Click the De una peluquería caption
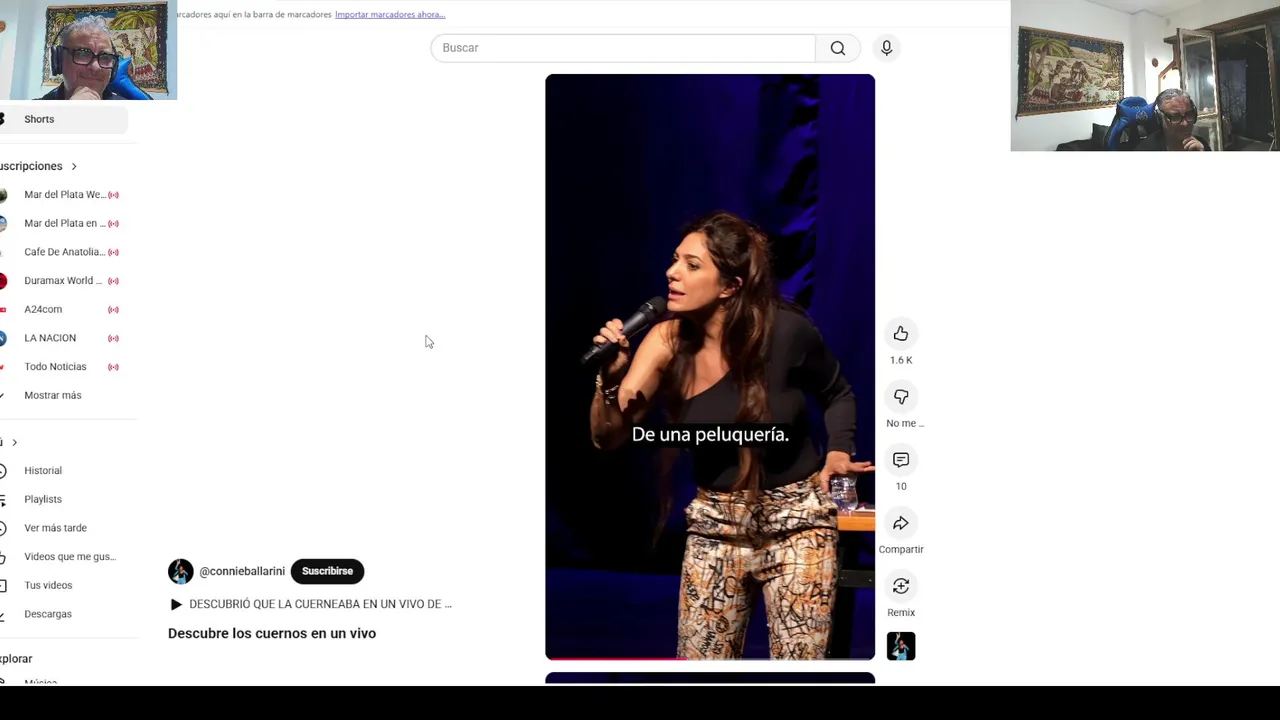Screen dimensions: 1280x720 (710, 435)
